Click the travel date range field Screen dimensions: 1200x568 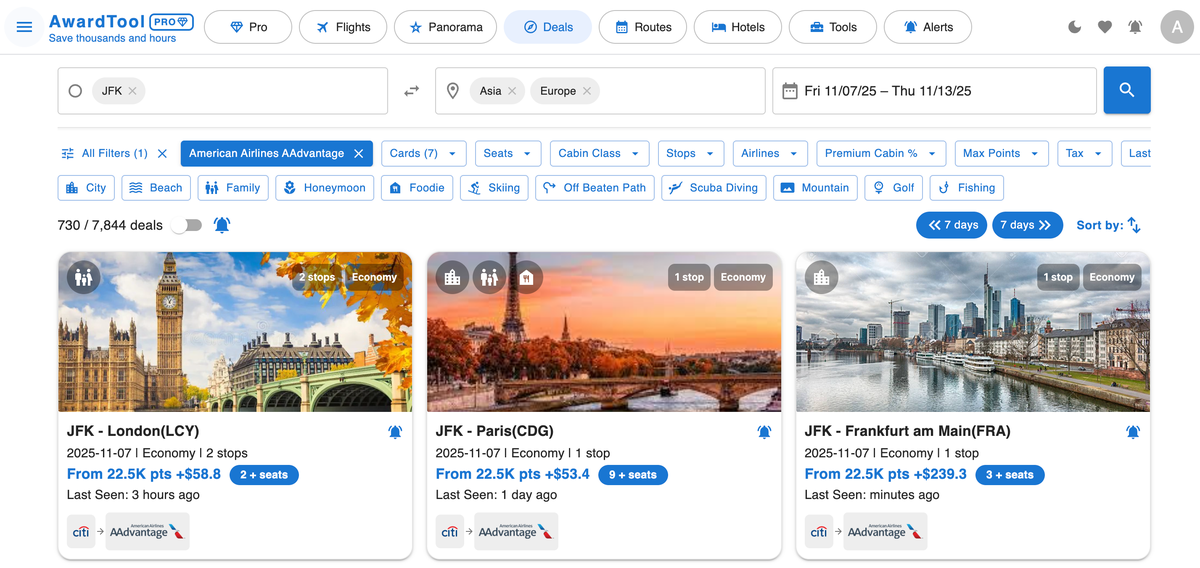pyautogui.click(x=934, y=91)
